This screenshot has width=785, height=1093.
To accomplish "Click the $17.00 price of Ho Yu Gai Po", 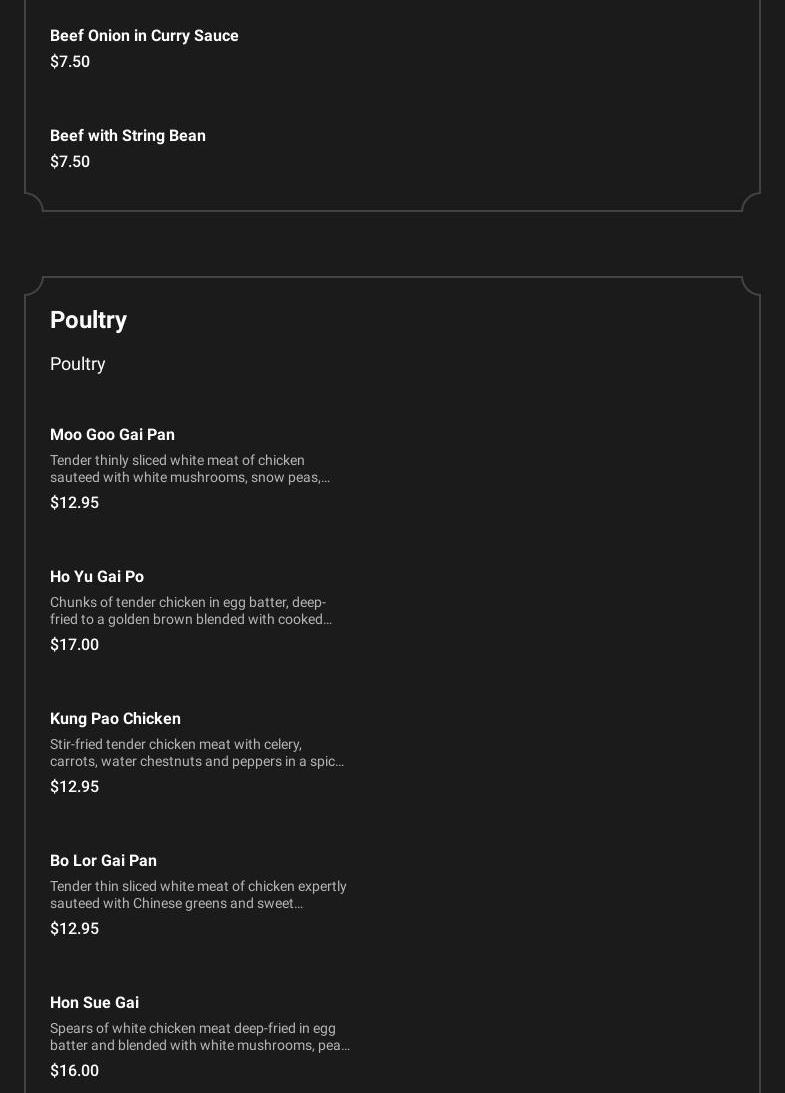I will coord(74,645).
